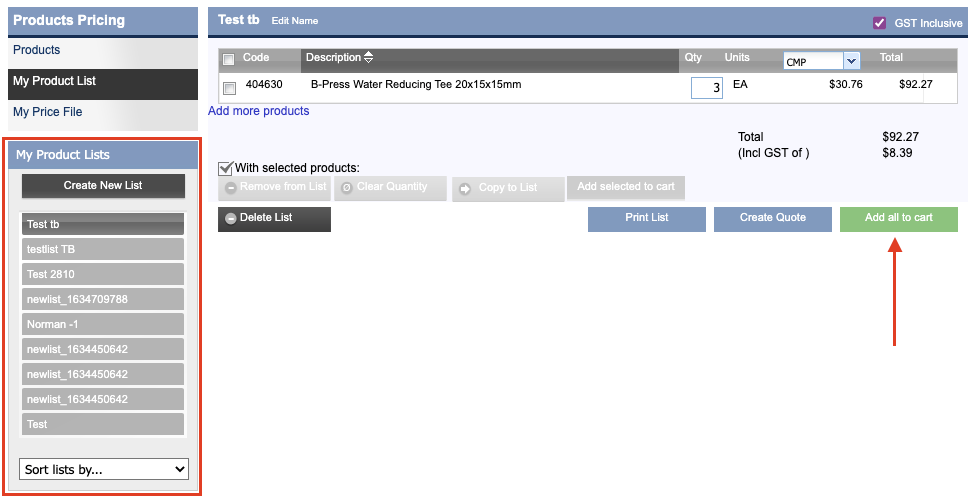Toggle the With selected products checkbox

tap(226, 168)
